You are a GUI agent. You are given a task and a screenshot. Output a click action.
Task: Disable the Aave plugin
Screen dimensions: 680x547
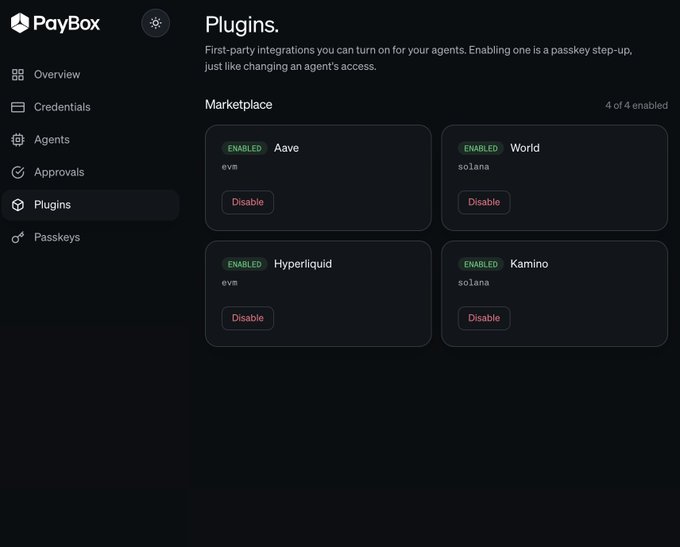(x=248, y=202)
